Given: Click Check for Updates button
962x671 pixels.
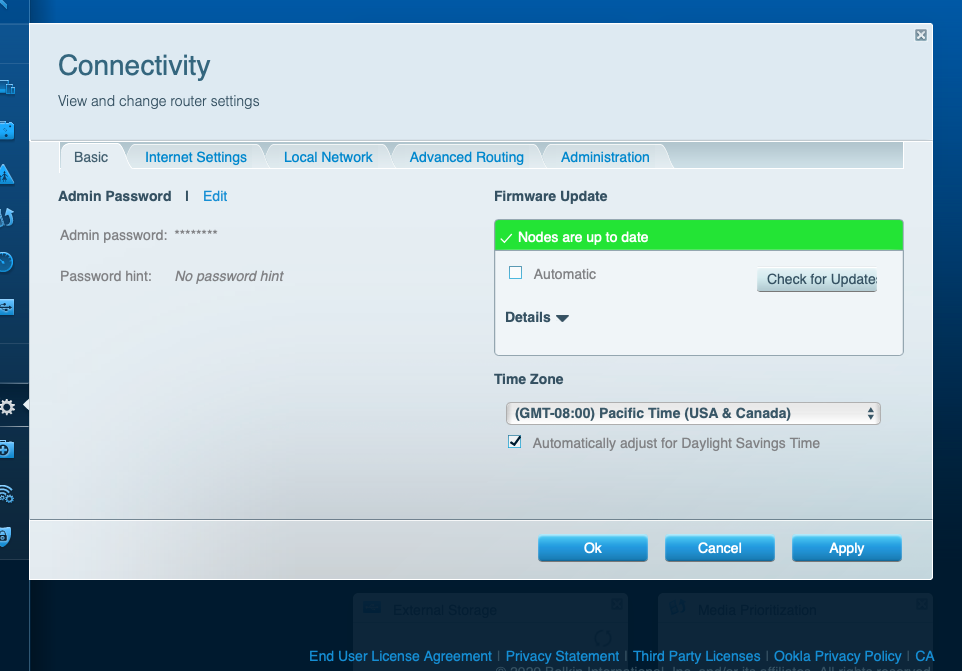Looking at the screenshot, I should click(x=817, y=279).
